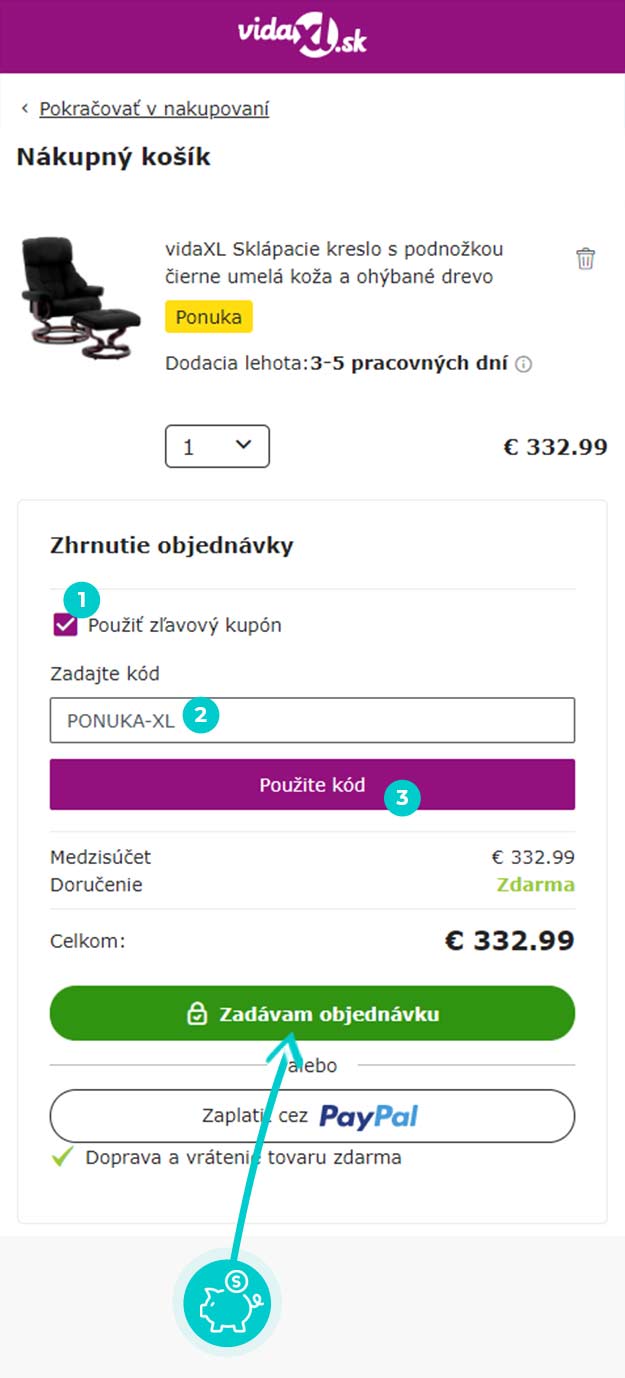Uncheck the Použiť zľavový kupón checkbox

66,626
